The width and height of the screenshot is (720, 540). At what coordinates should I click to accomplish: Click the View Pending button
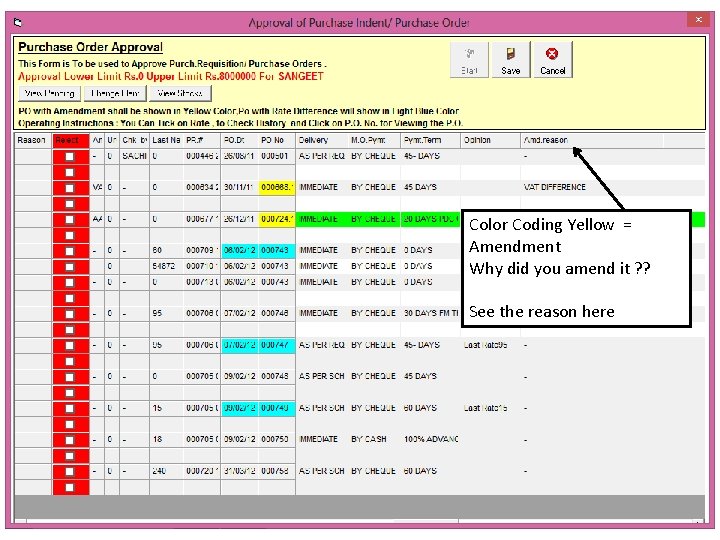[50, 93]
